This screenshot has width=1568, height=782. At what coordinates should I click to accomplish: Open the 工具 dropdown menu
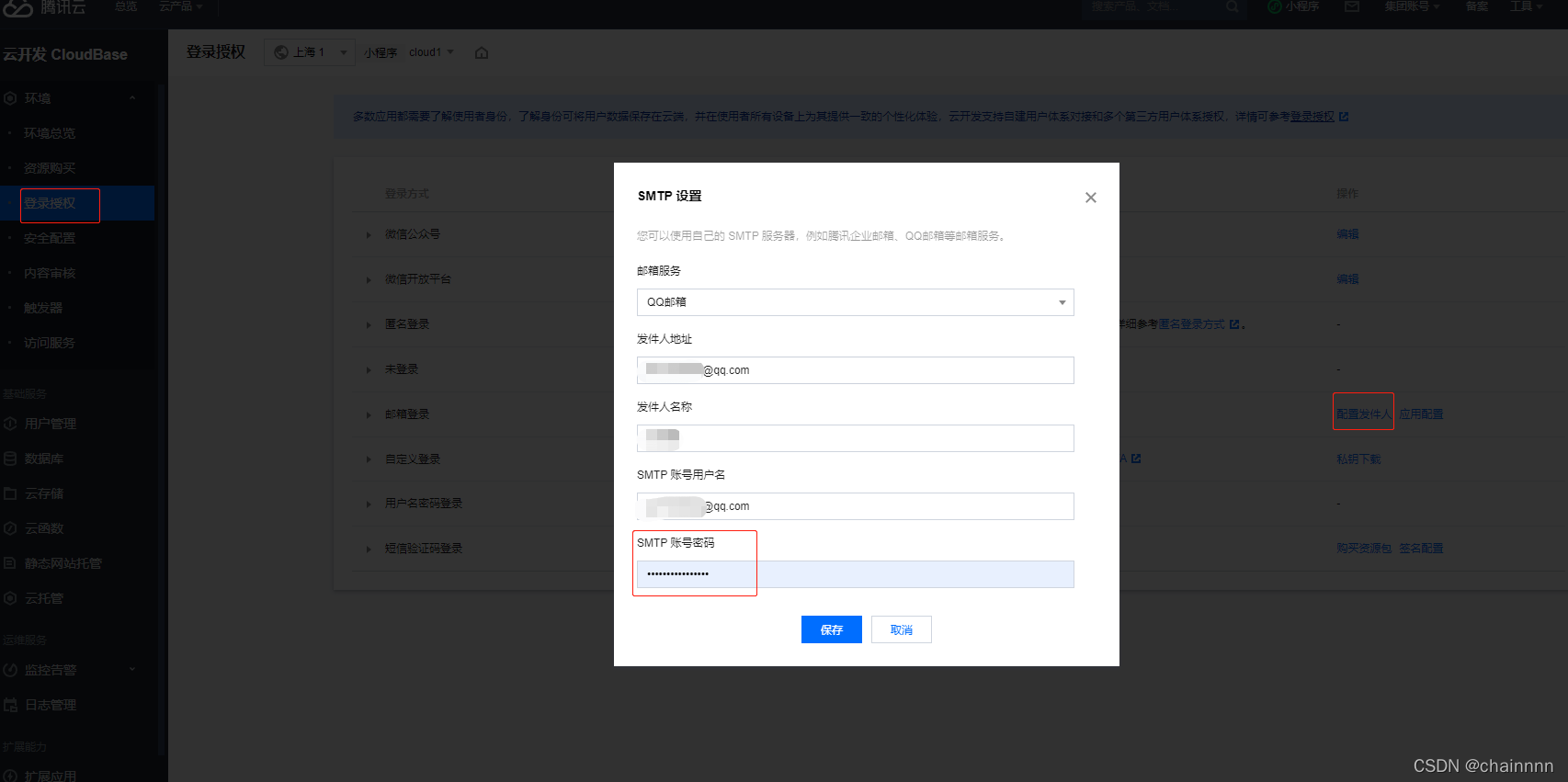[1526, 6]
